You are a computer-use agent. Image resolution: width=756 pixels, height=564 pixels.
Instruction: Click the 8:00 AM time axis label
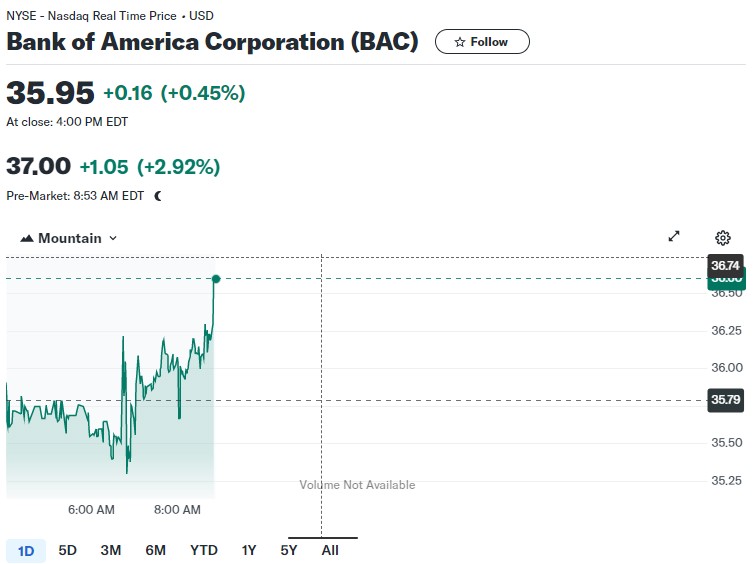(177, 510)
